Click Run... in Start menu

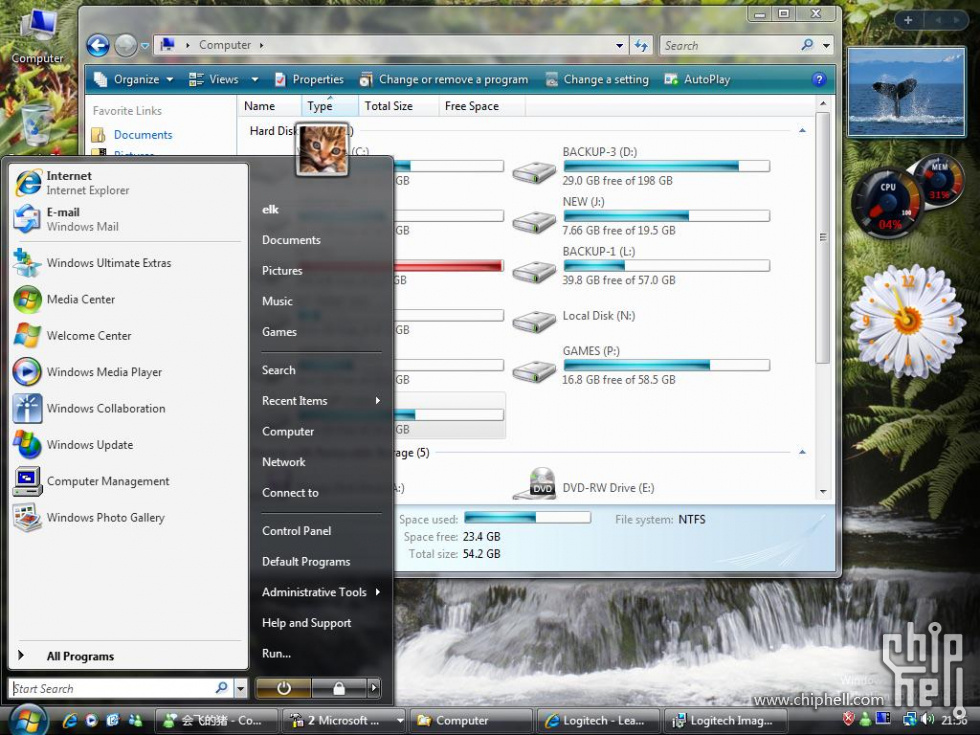click(x=276, y=653)
